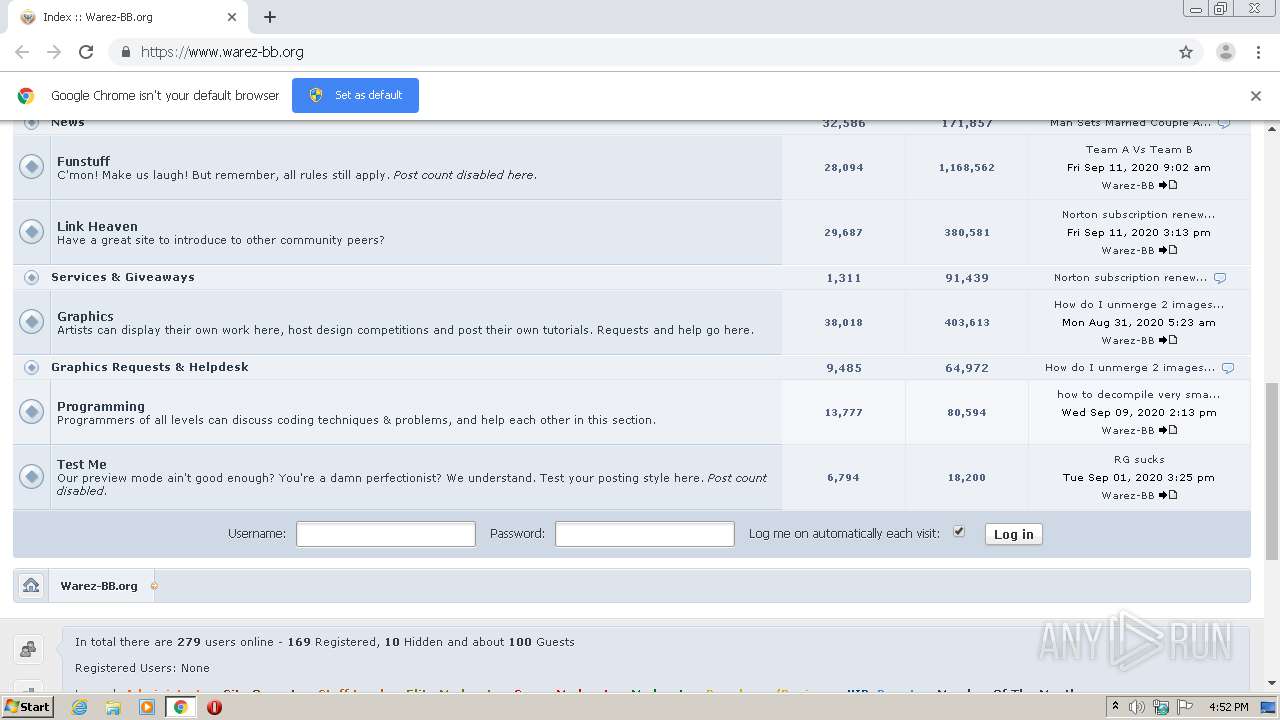Open the Test Me forum link
The height and width of the screenshot is (720, 1280).
click(x=82, y=464)
